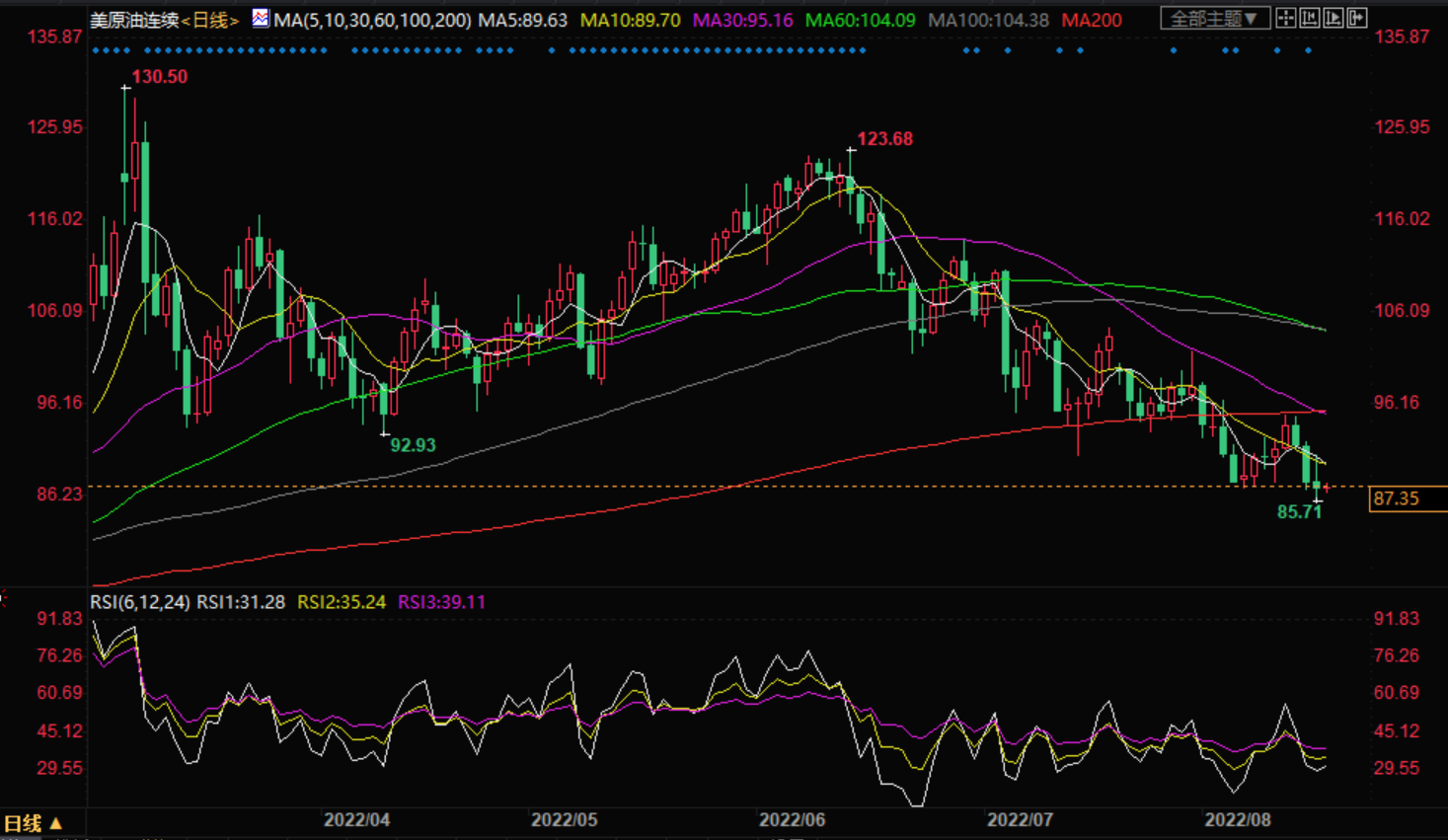The image size is (1448, 840).
Task: Click the chart playback axis icon
Action: tap(1334, 18)
